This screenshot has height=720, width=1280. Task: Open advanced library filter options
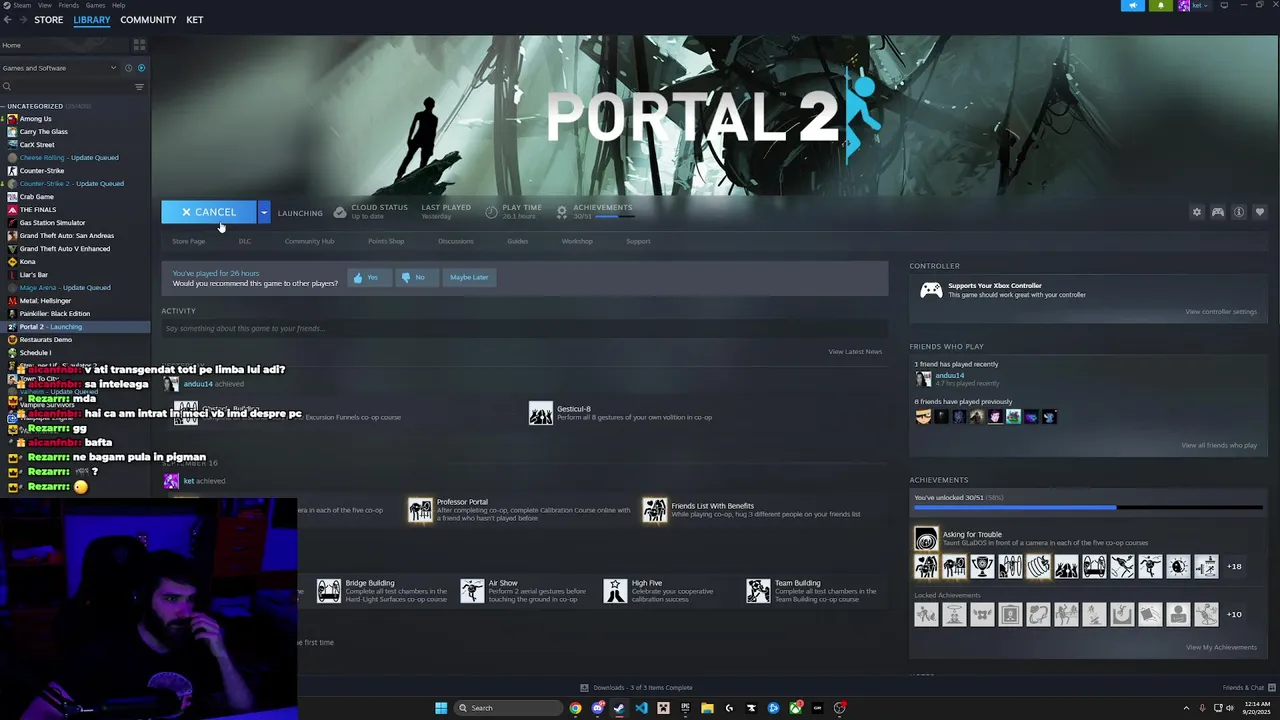139,87
